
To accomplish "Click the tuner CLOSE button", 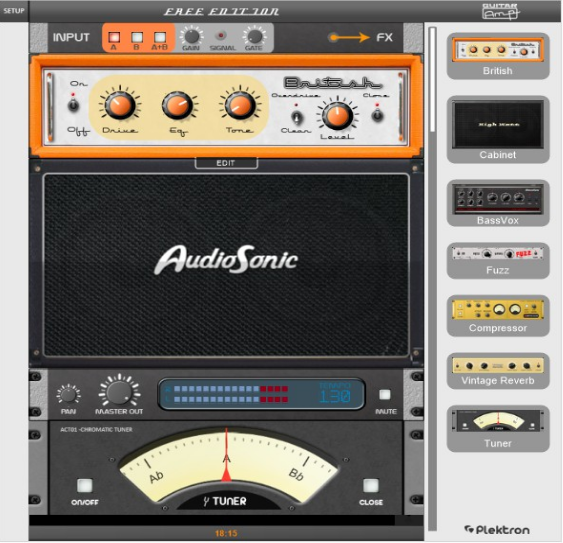I will pos(371,486).
